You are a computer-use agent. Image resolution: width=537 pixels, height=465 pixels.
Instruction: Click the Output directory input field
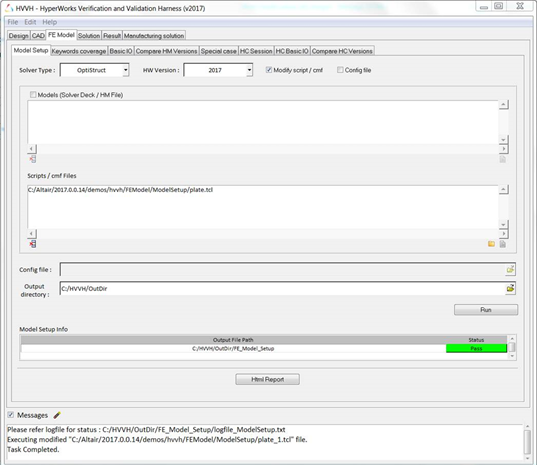pos(283,288)
